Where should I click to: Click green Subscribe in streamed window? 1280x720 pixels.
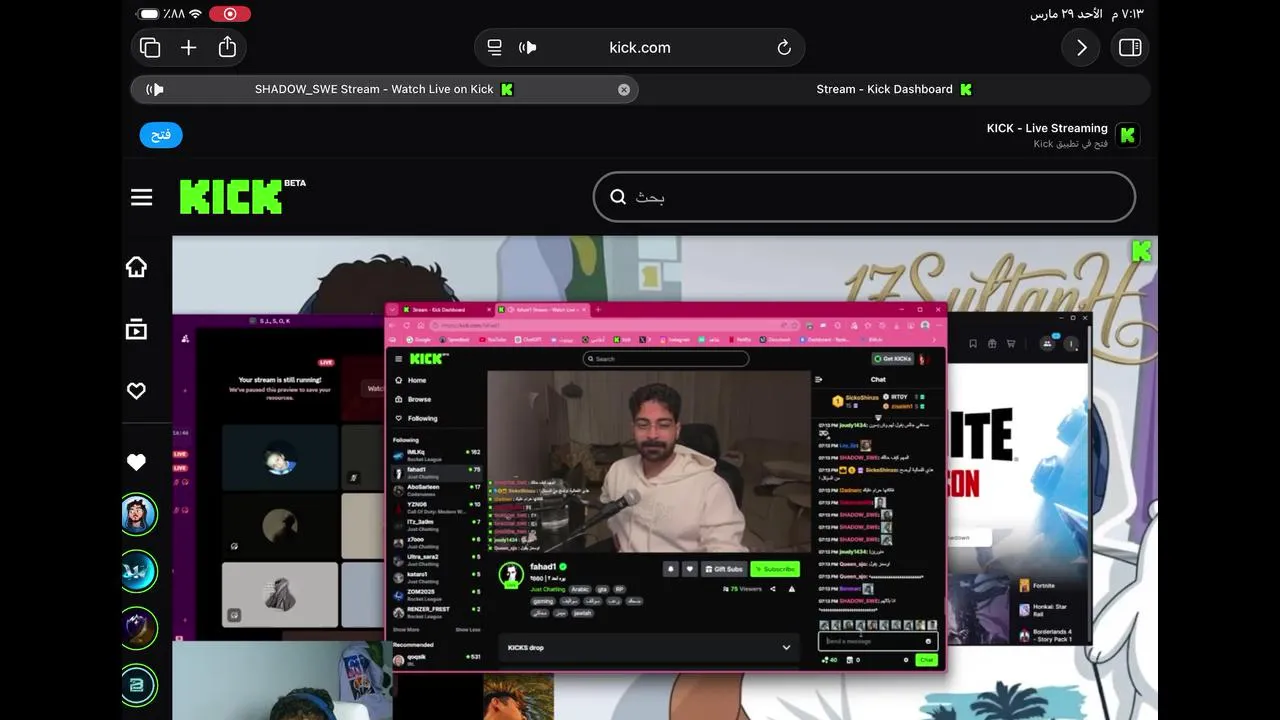point(775,569)
